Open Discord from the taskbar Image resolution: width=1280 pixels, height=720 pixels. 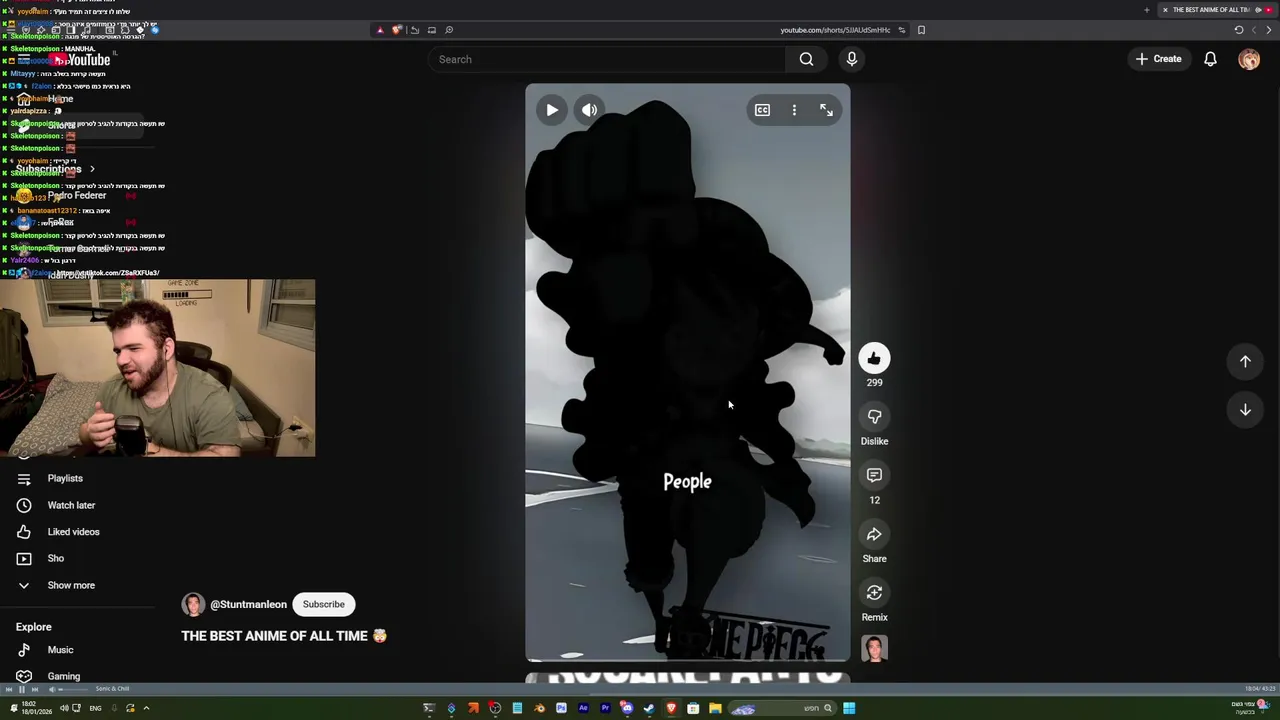pos(627,708)
